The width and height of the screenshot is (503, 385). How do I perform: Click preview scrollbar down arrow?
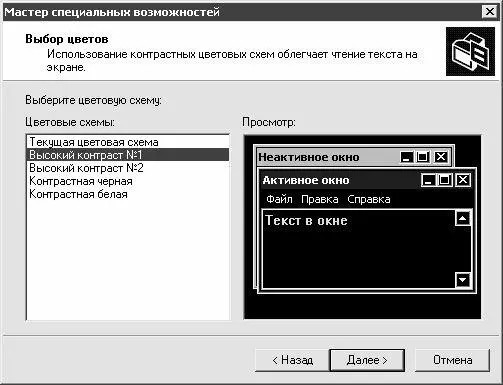click(463, 280)
